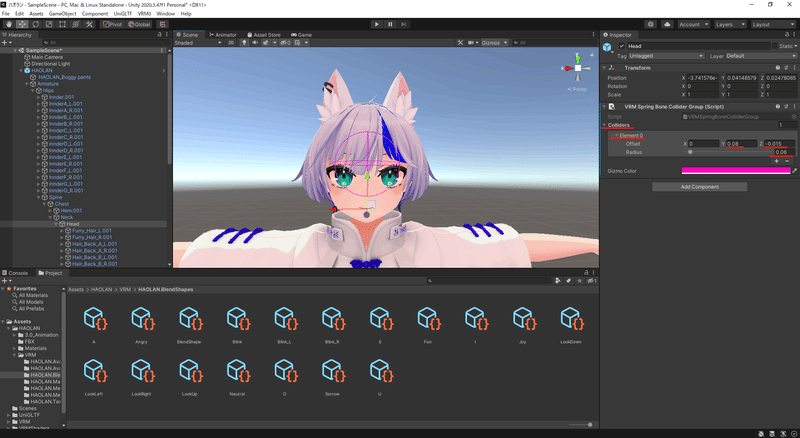Select the Move tool in the toolbar

click(x=22, y=24)
